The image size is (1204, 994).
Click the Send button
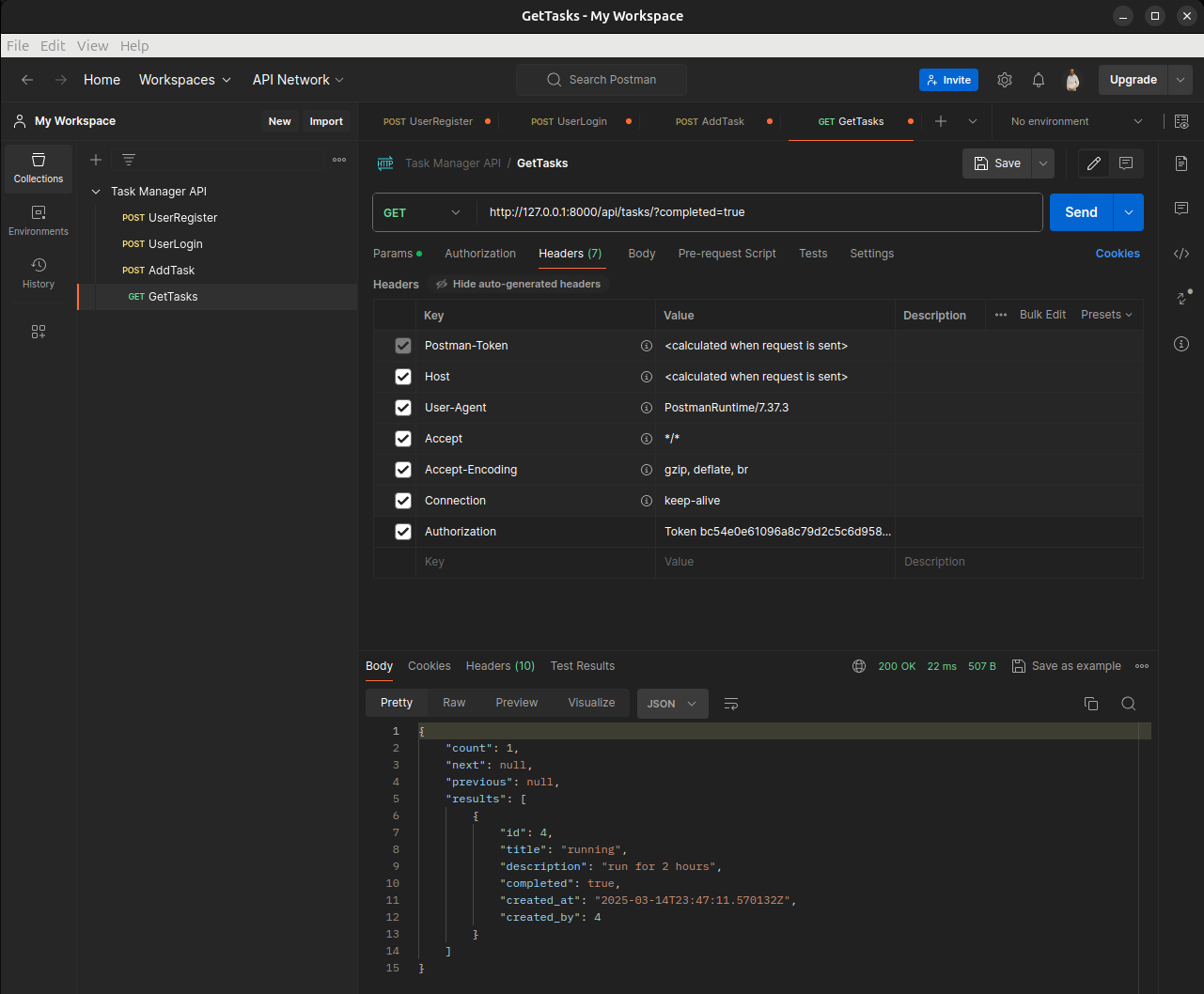(x=1081, y=212)
